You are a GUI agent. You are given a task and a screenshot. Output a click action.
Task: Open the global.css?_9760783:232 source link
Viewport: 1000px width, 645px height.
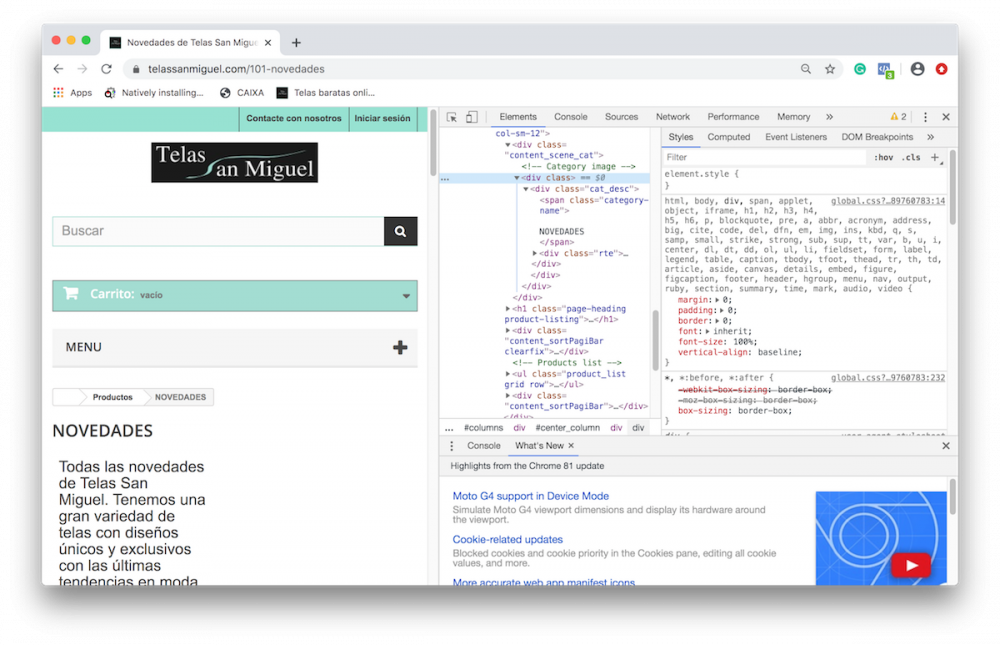pos(888,378)
